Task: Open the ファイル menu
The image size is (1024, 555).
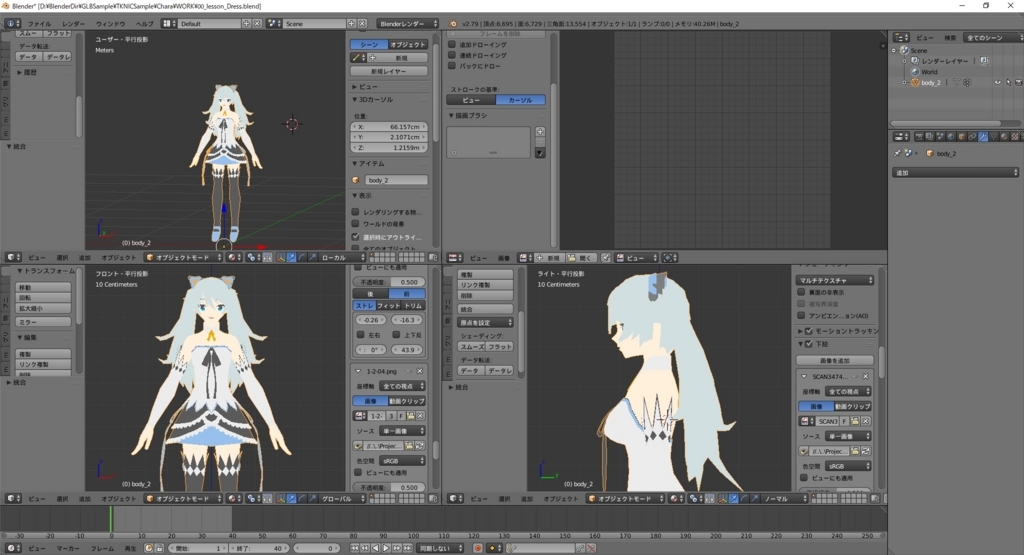Action: tap(39, 24)
